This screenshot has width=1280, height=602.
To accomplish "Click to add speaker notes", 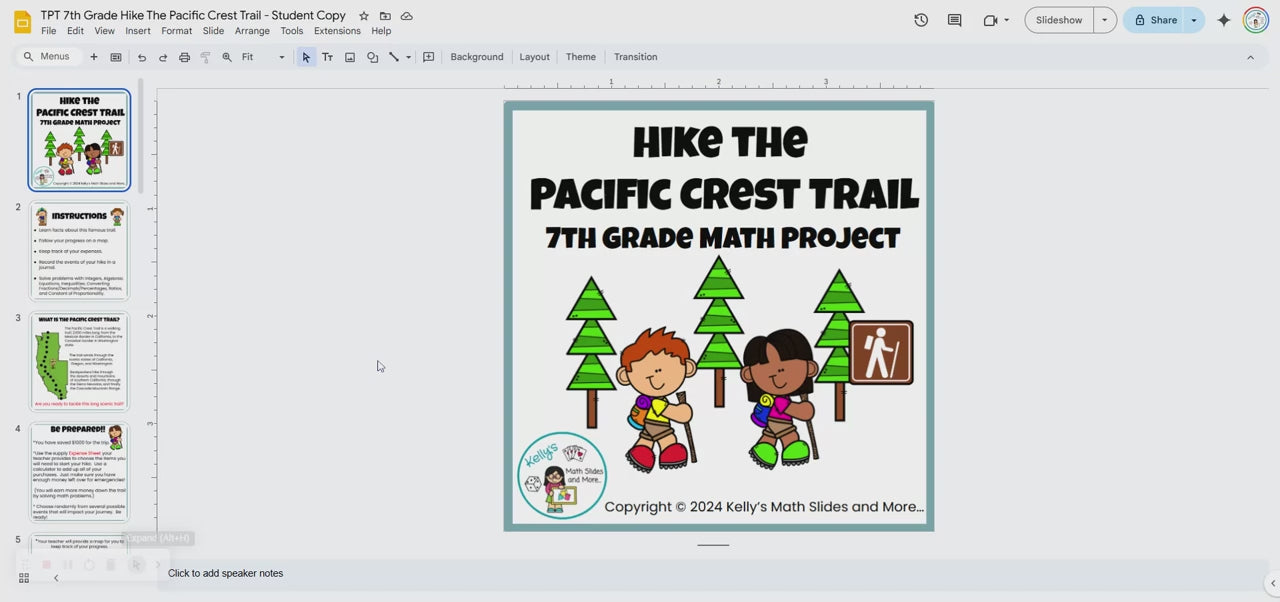I will [x=225, y=573].
